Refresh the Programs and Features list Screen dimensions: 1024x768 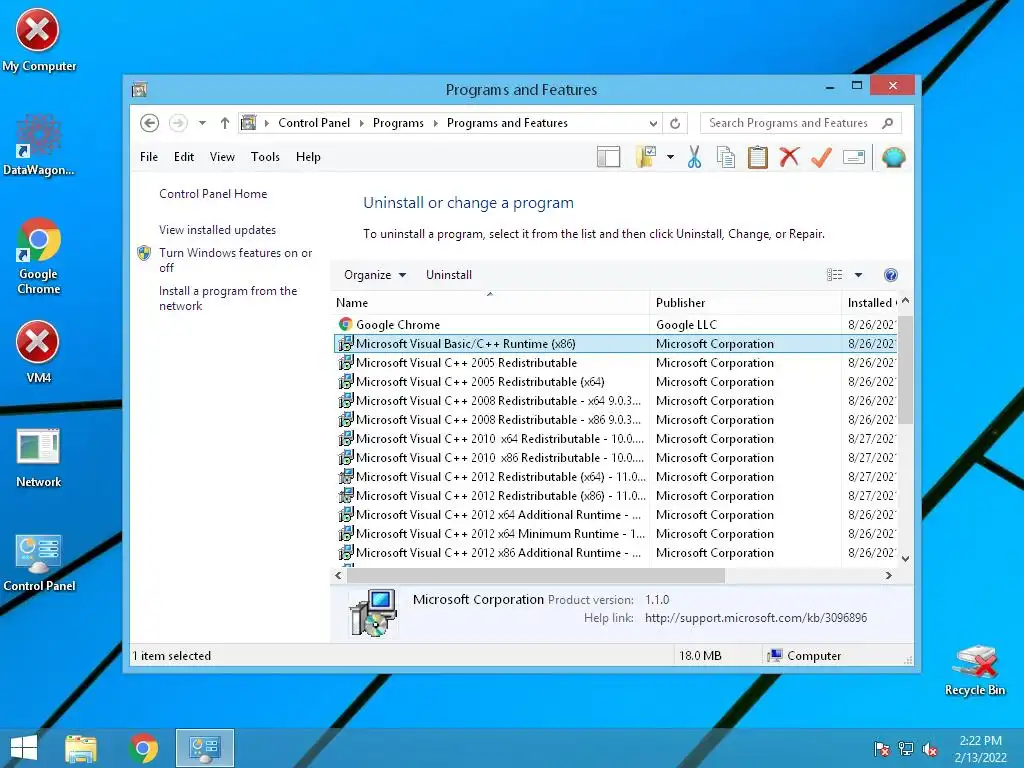tap(675, 123)
